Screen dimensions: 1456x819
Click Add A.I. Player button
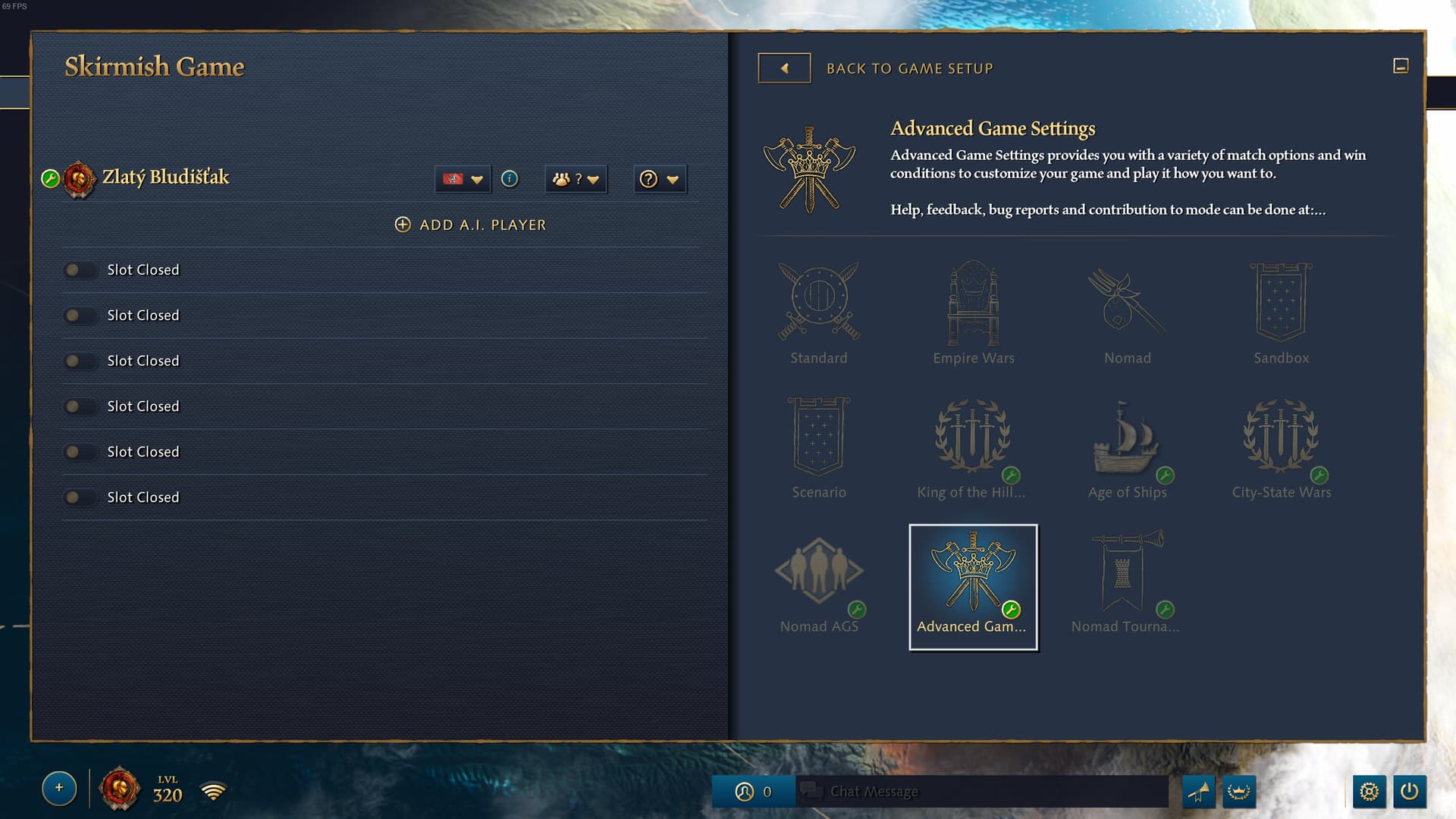(471, 224)
